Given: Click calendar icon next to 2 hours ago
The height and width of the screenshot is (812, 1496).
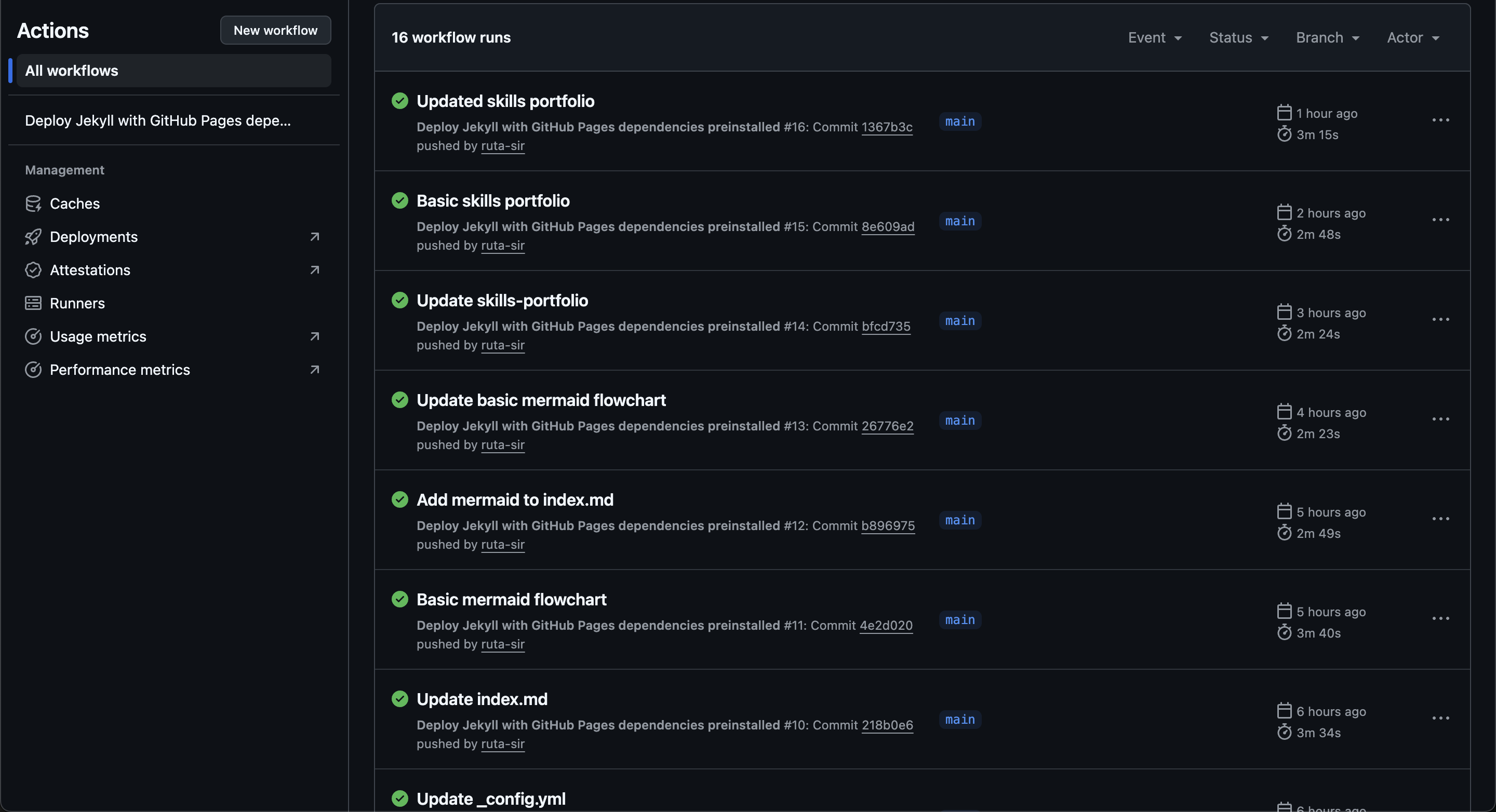Looking at the screenshot, I should (1284, 212).
